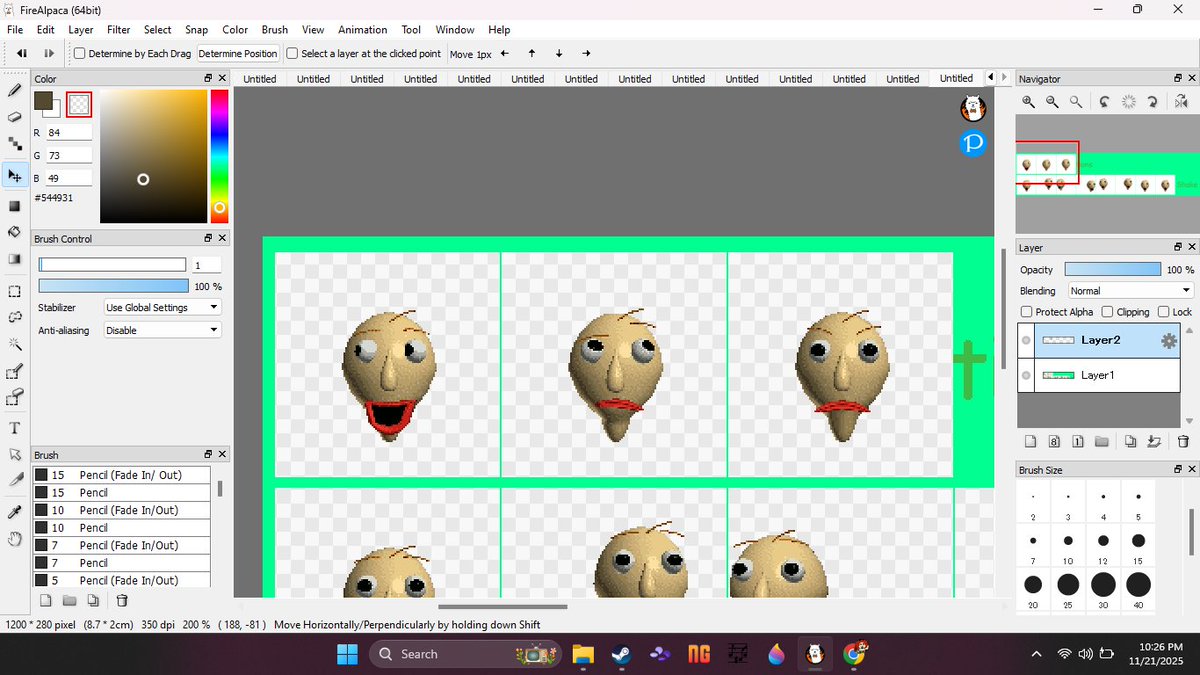Viewport: 1200px width, 675px height.
Task: Open Stabilizer dropdown
Action: point(162,308)
